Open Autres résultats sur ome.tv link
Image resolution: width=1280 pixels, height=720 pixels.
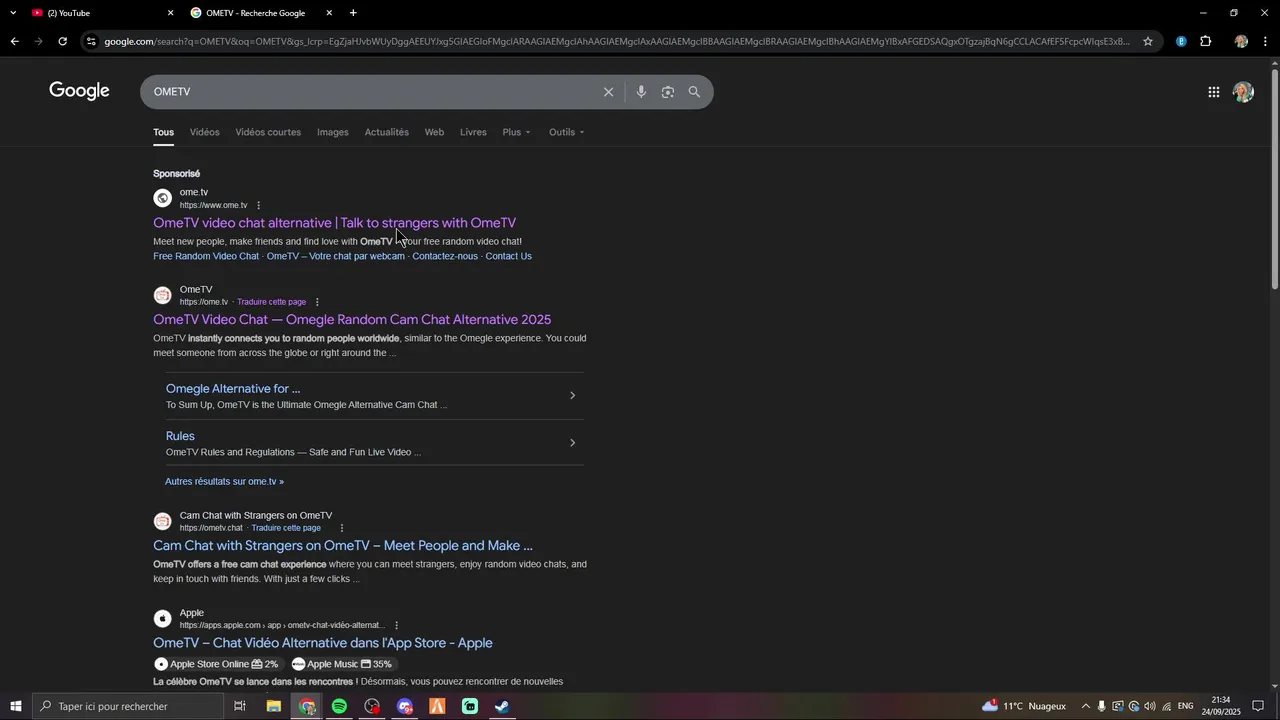tap(224, 482)
